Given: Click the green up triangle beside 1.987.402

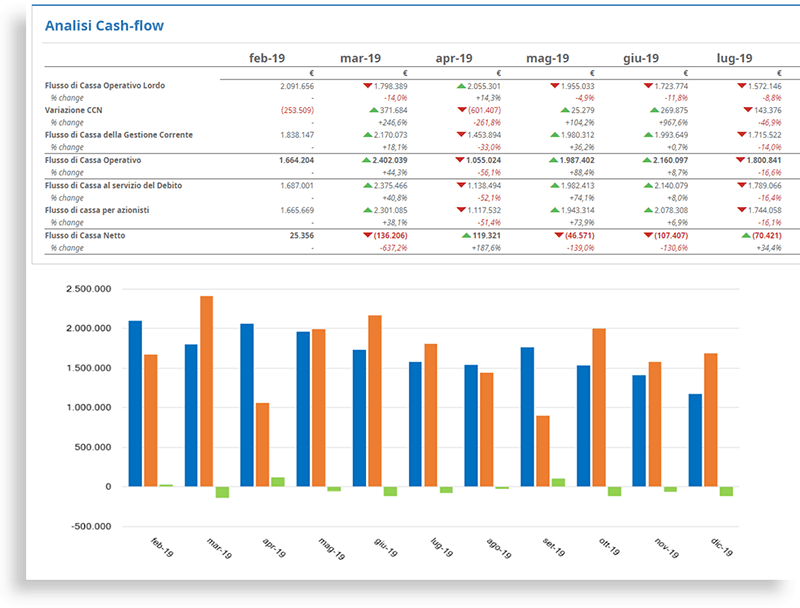Looking at the screenshot, I should click(553, 160).
